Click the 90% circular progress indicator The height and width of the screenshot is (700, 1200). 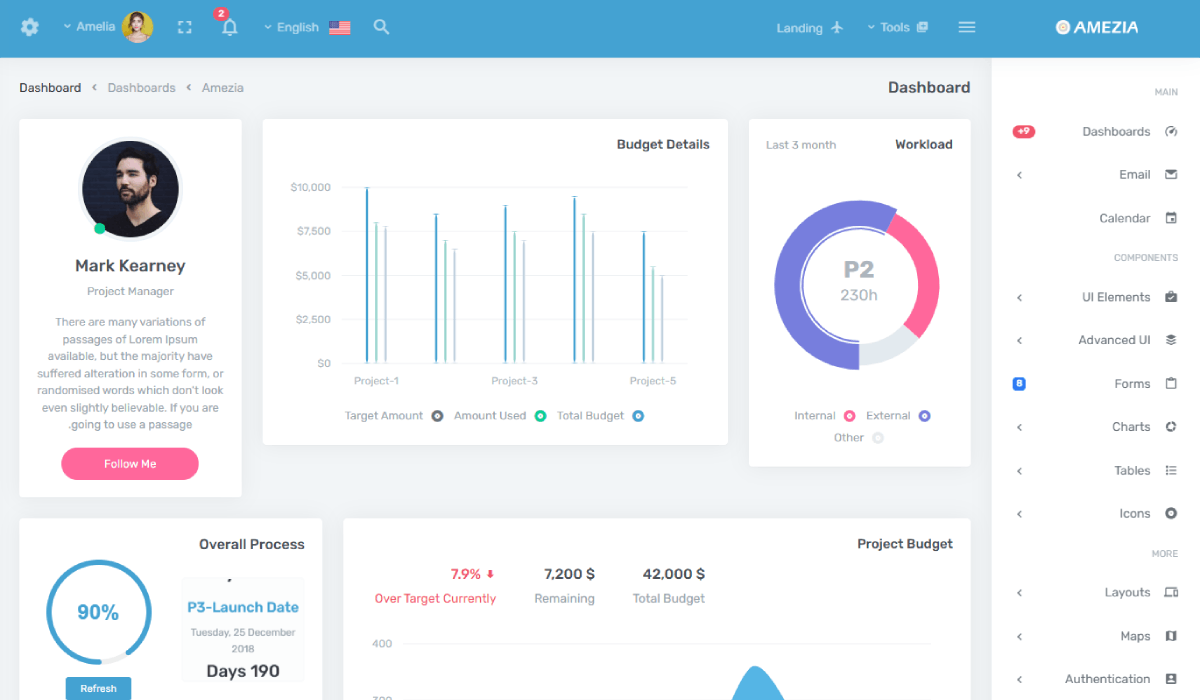click(x=98, y=612)
